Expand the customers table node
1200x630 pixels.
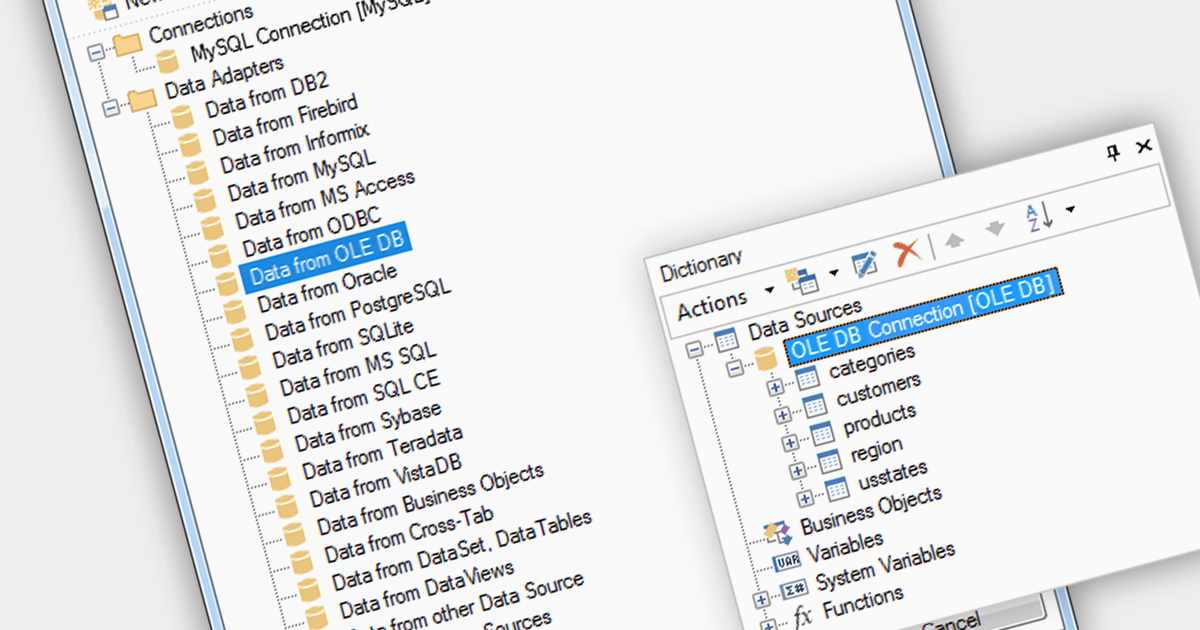click(x=783, y=414)
